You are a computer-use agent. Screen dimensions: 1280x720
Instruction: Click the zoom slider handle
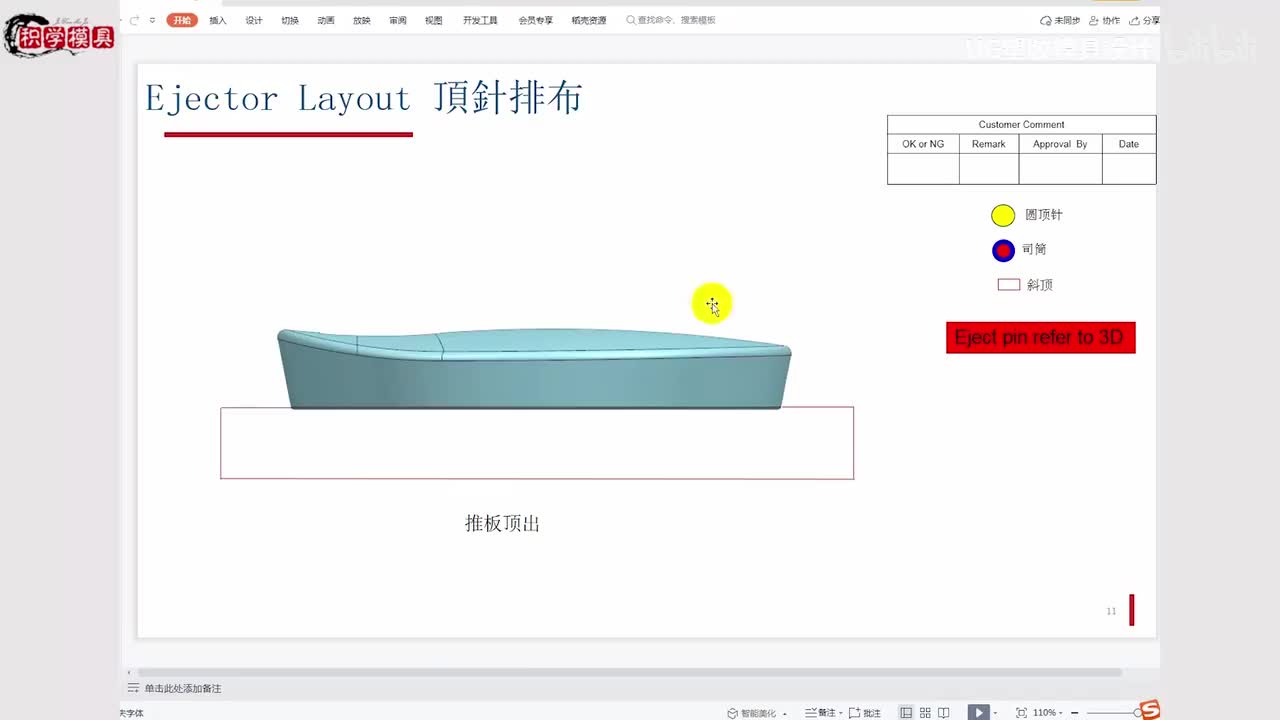[1138, 713]
